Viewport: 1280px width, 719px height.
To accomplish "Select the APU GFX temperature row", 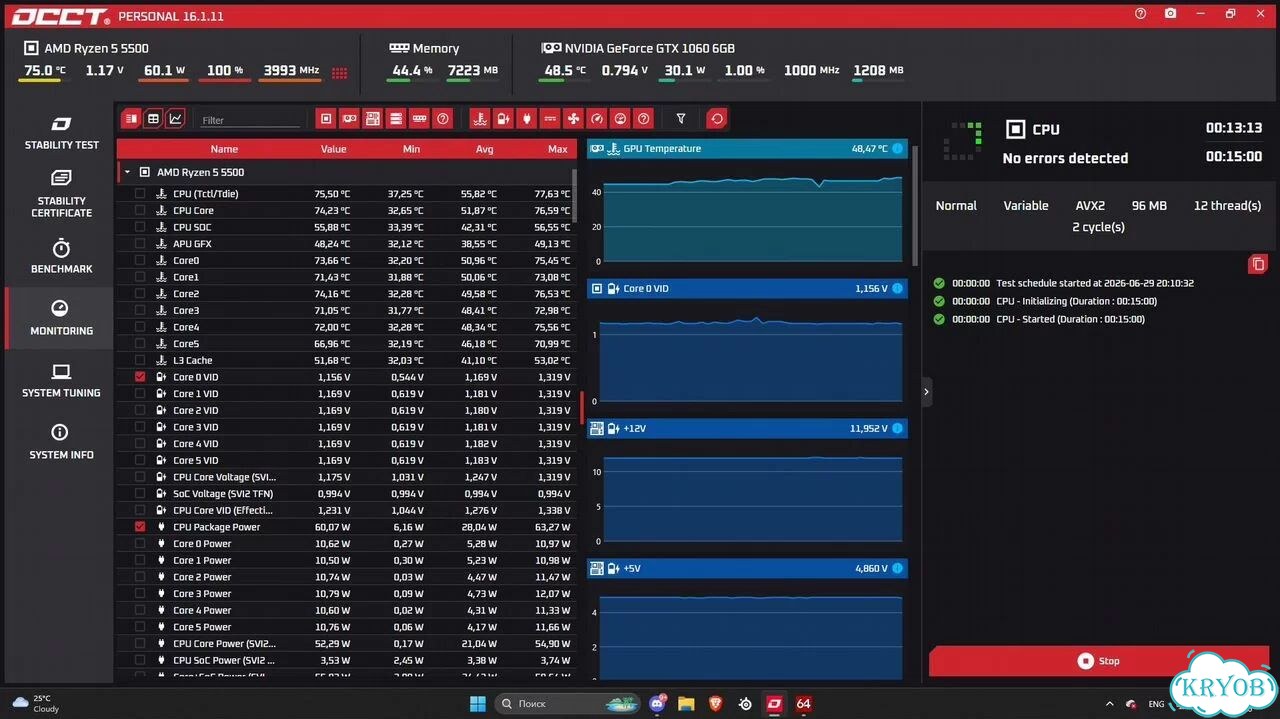I will (346, 244).
